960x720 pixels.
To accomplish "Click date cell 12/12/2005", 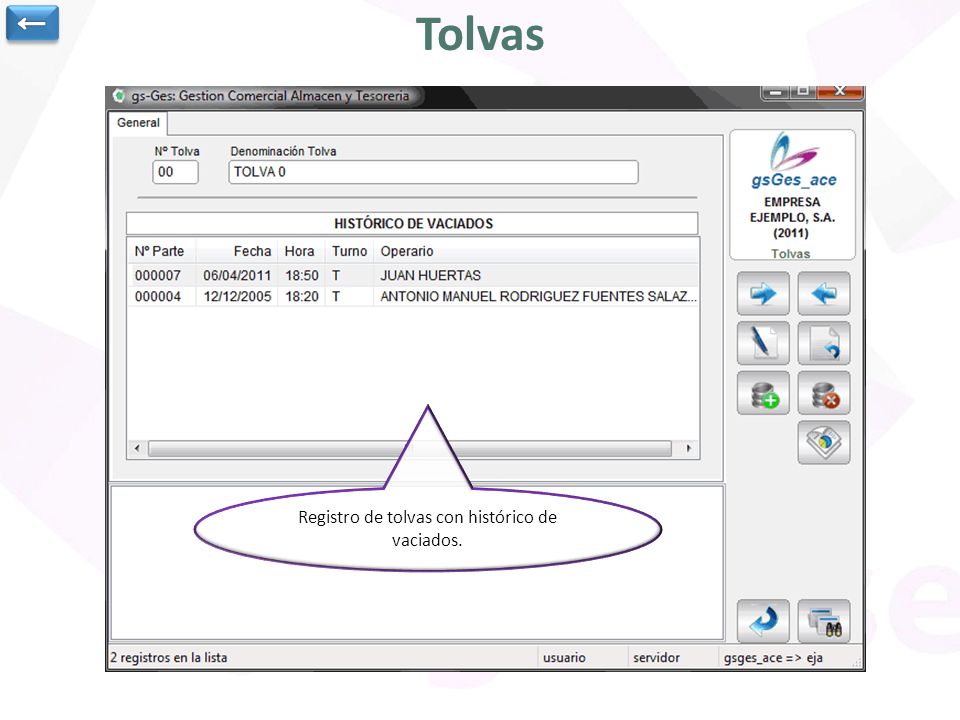I will (x=237, y=296).
